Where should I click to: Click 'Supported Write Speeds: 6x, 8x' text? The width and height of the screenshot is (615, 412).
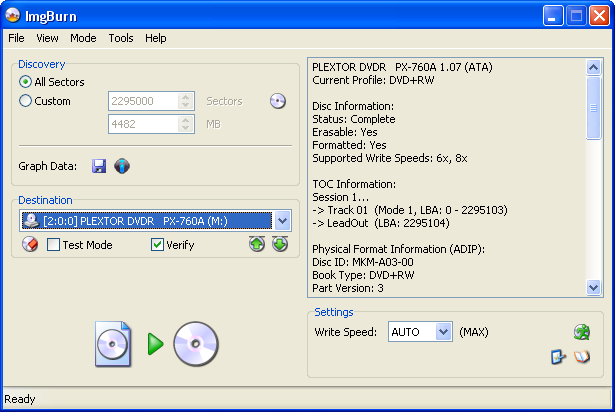390,158
